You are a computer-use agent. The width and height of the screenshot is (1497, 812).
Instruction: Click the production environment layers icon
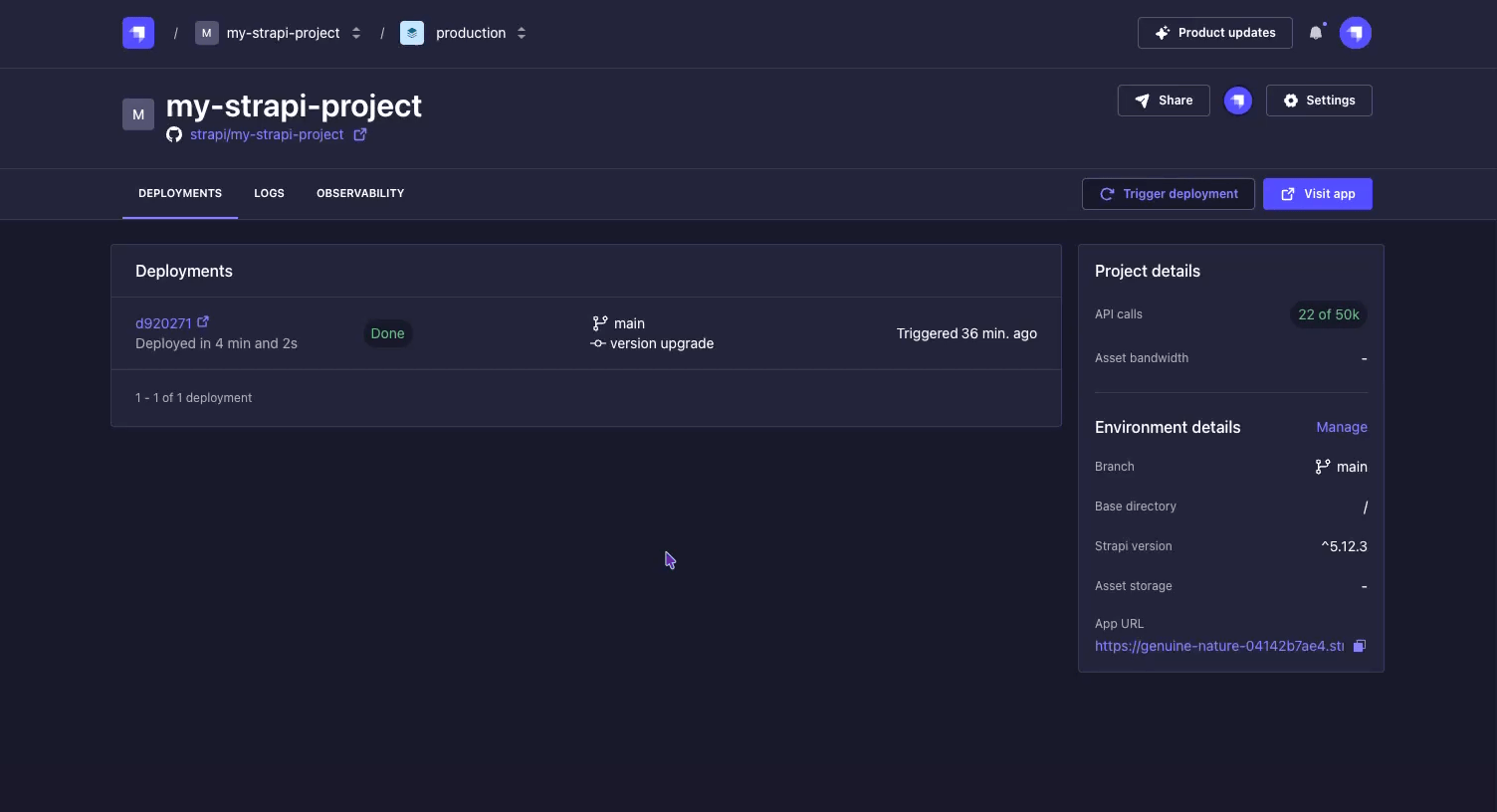click(412, 33)
